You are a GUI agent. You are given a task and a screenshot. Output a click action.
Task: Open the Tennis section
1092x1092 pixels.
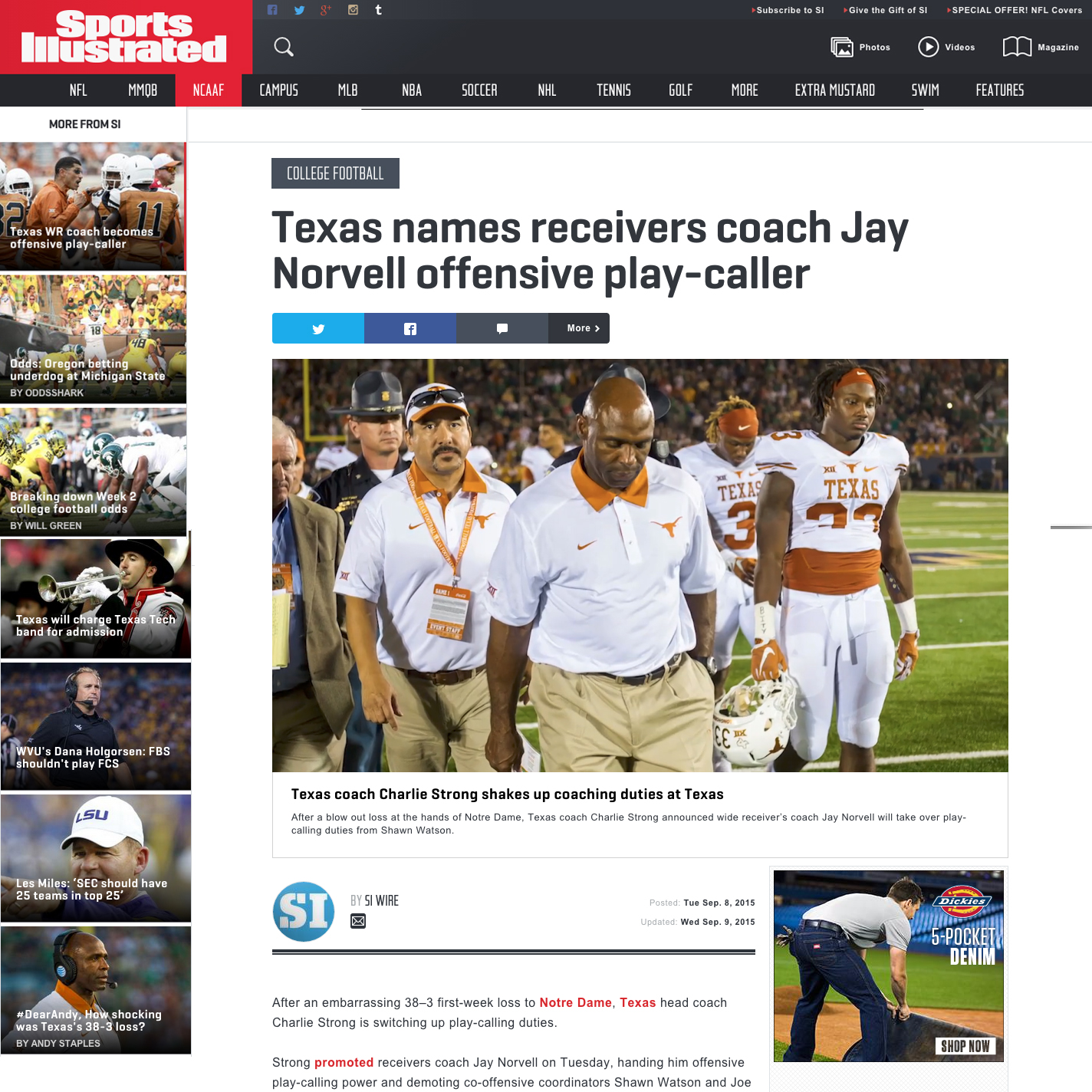[614, 90]
